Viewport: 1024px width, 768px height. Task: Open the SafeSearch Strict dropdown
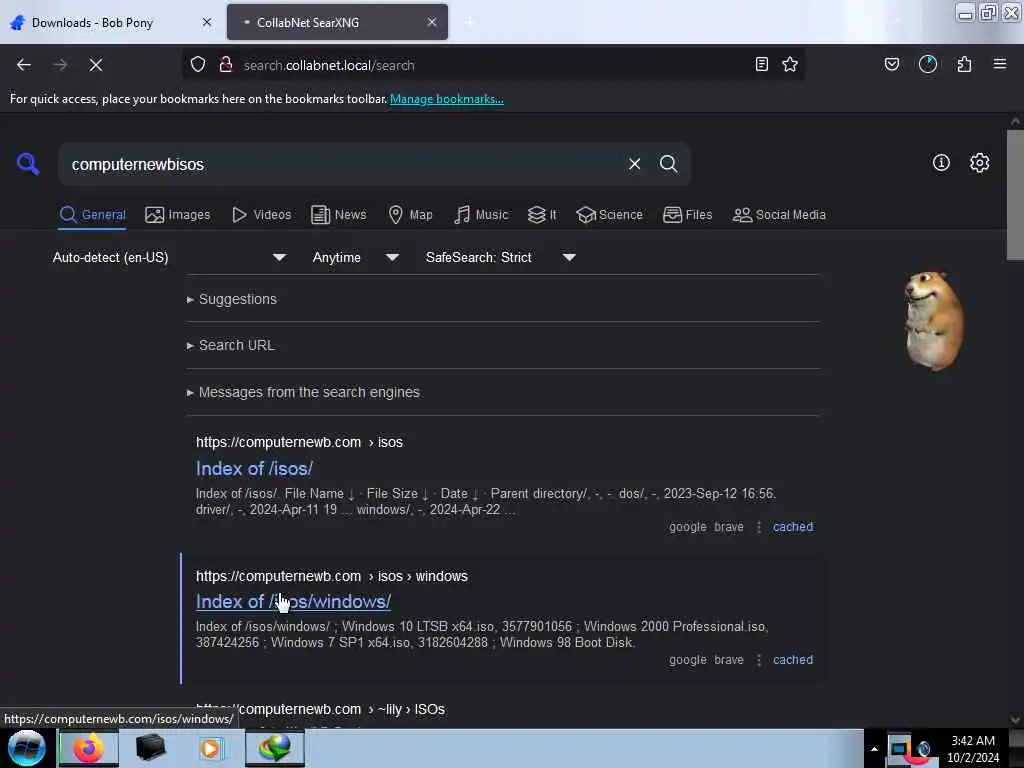point(501,257)
